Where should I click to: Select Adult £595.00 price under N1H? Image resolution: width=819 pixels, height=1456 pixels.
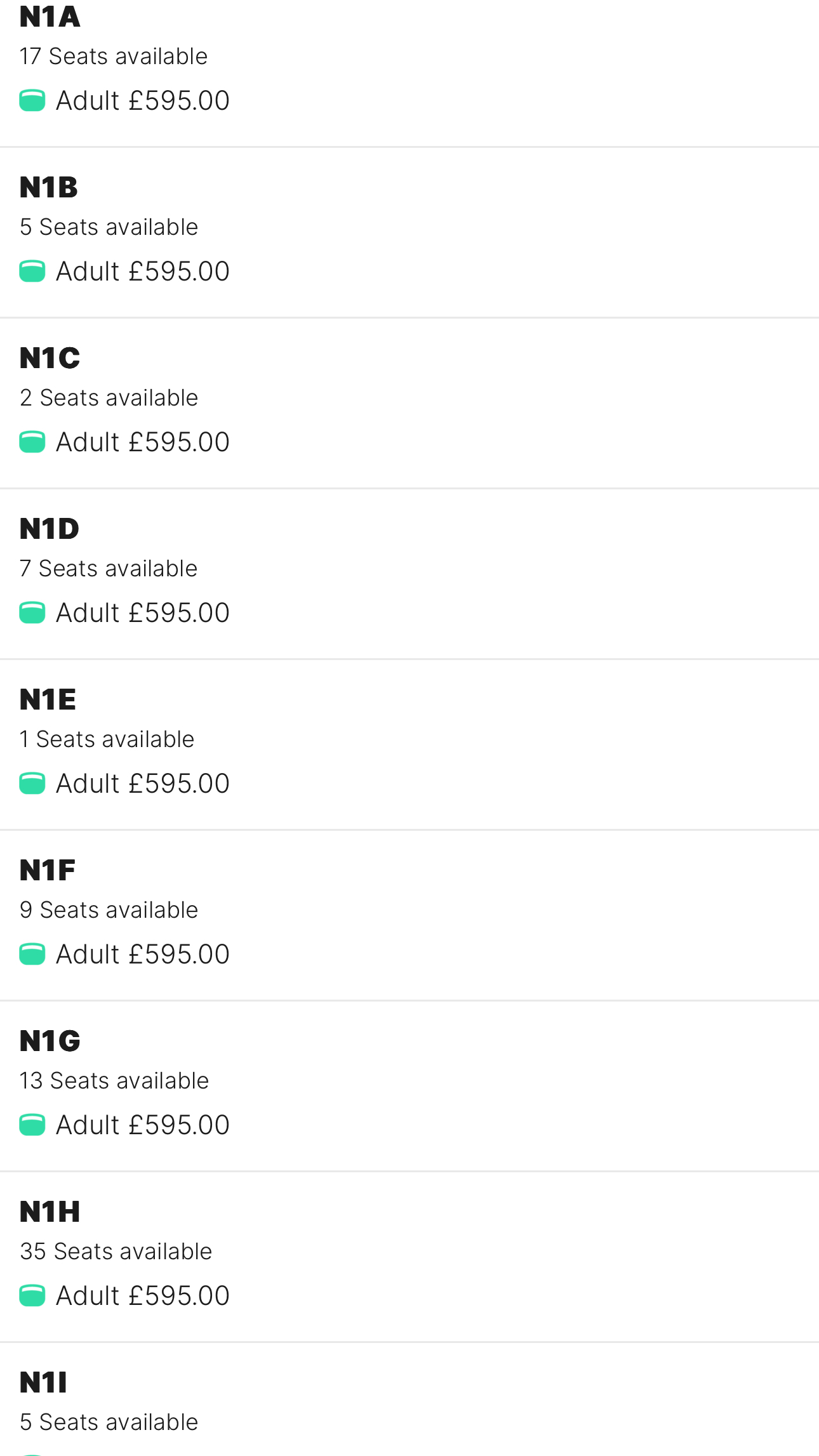pyautogui.click(x=143, y=1295)
